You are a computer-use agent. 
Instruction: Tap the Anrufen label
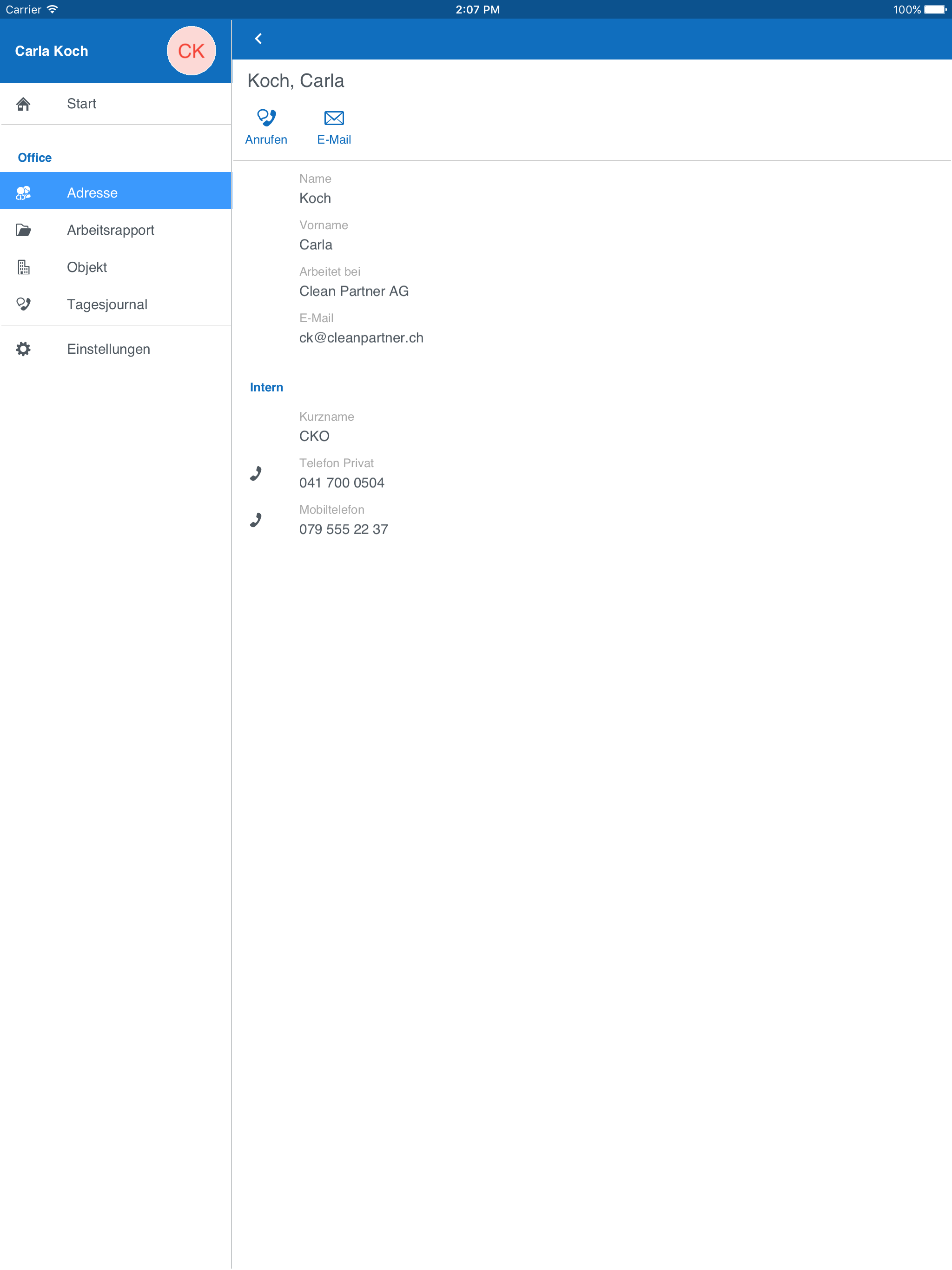266,139
